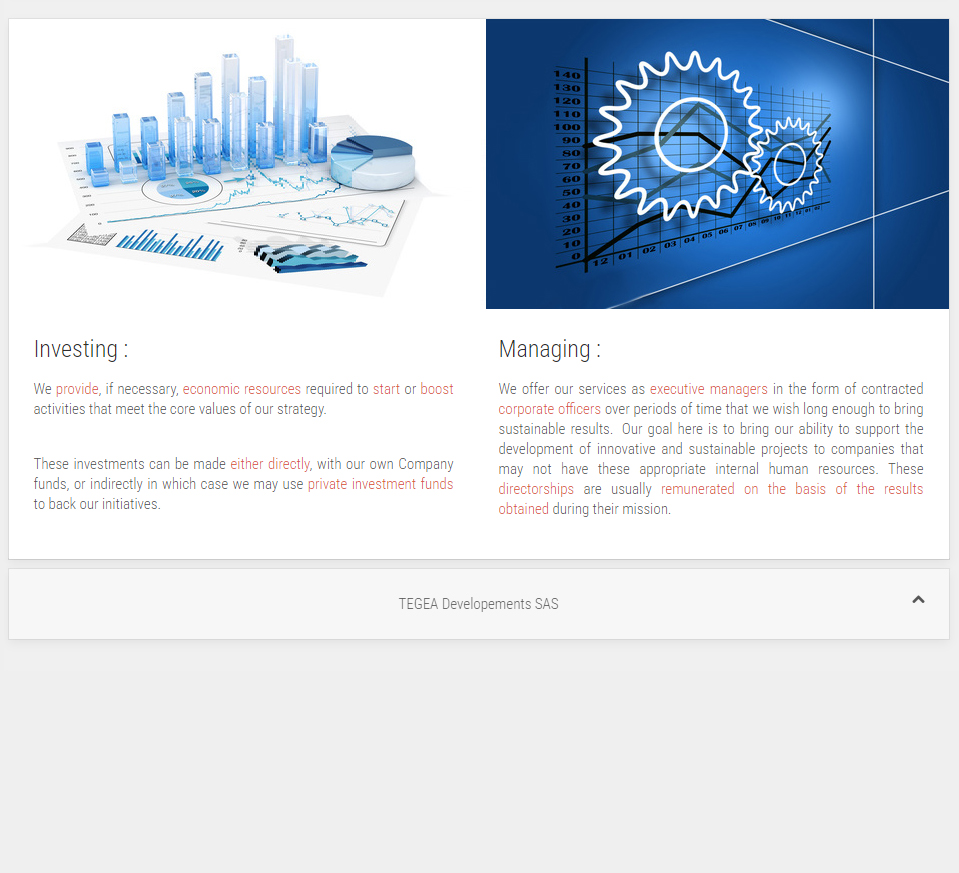Click the "economic resources" highlighted text
Viewport: 959px width, 873px height.
click(x=241, y=389)
